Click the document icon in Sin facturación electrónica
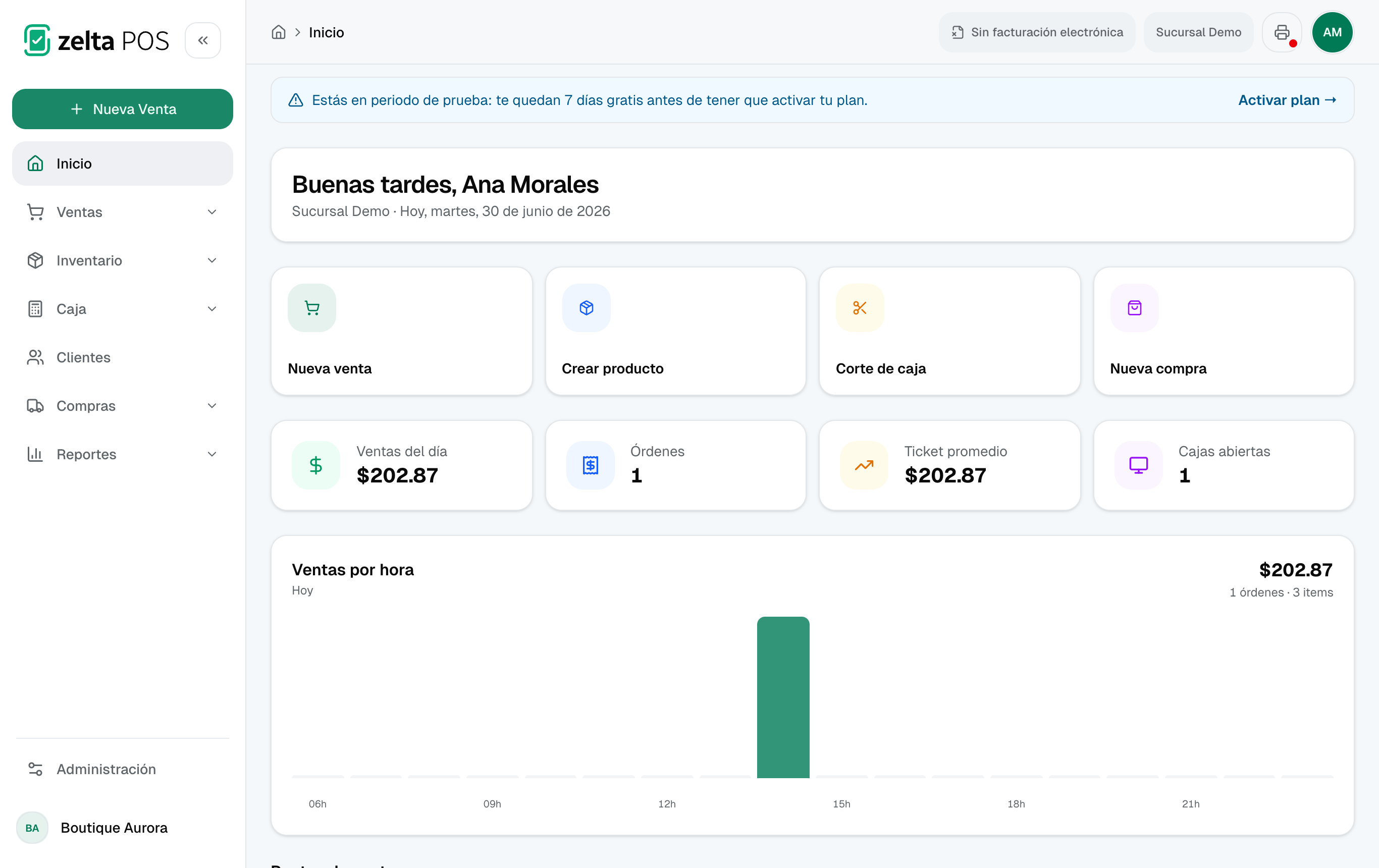The height and width of the screenshot is (868, 1379). tap(958, 33)
